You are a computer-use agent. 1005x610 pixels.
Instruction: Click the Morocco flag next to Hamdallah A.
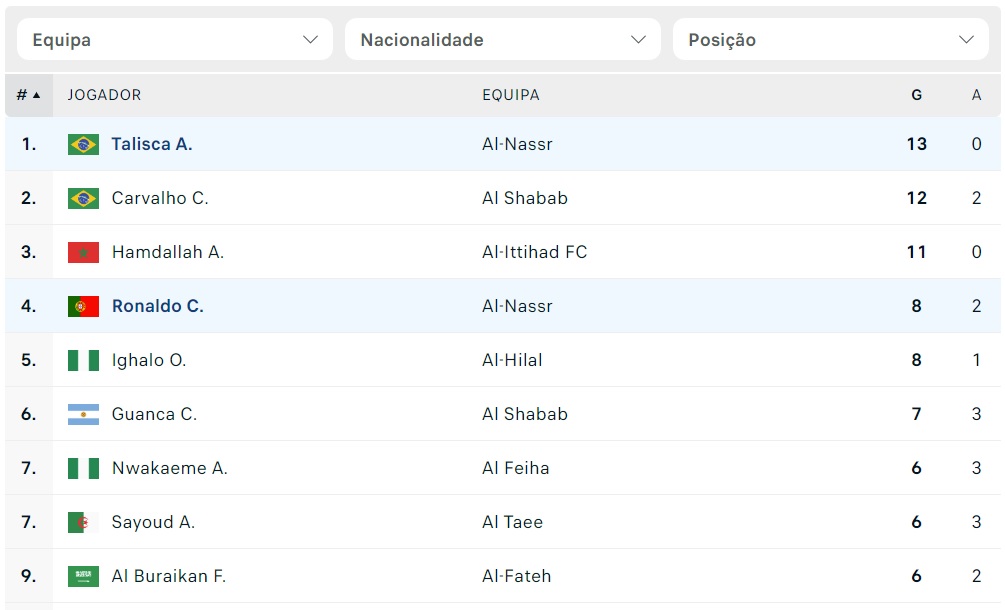tap(83, 252)
